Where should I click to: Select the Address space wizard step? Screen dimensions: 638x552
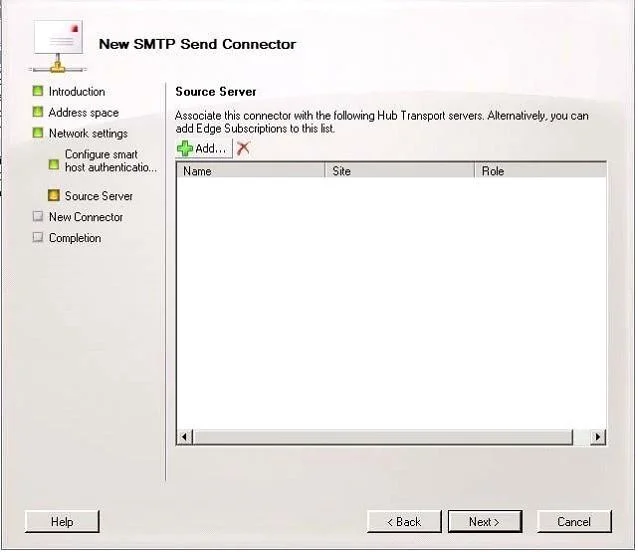[83, 112]
